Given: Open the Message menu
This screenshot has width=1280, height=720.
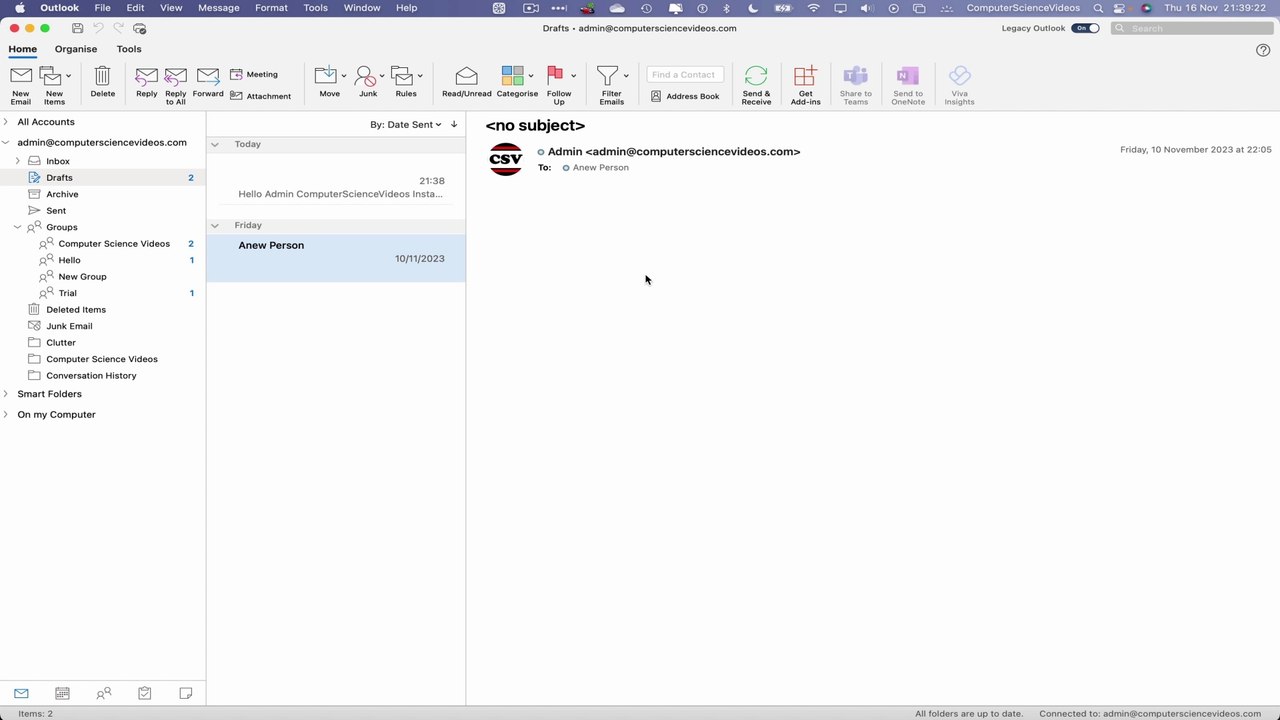Looking at the screenshot, I should click(x=219, y=8).
